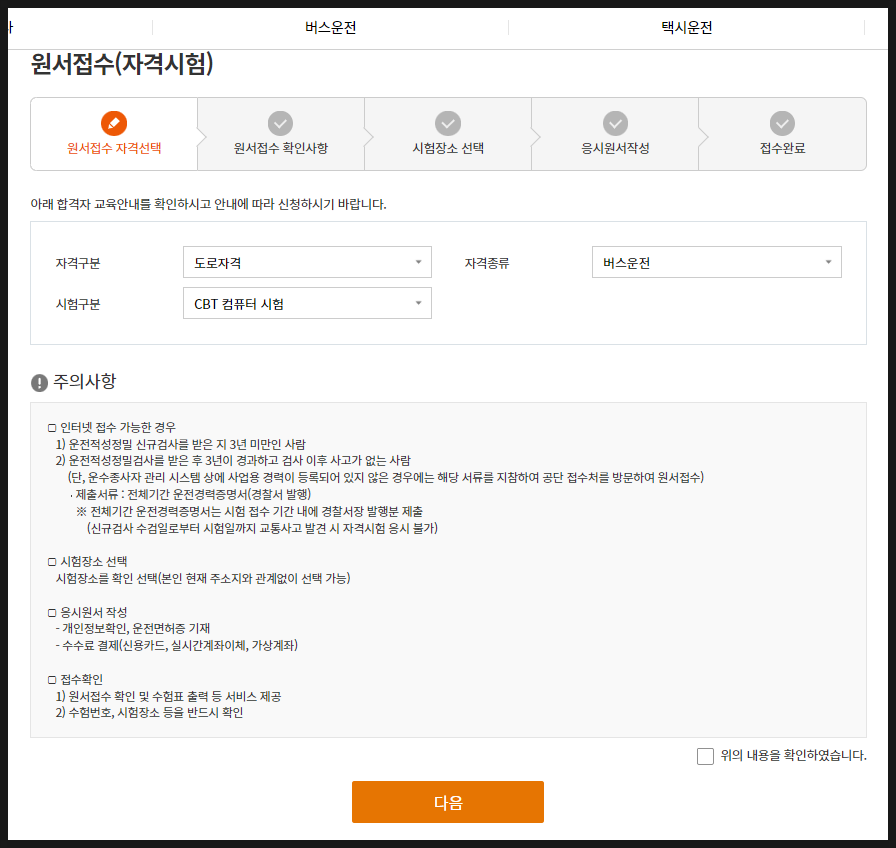896x848 pixels.
Task: Click the 수수료 결제(신용카드...) line
Action: point(177,646)
